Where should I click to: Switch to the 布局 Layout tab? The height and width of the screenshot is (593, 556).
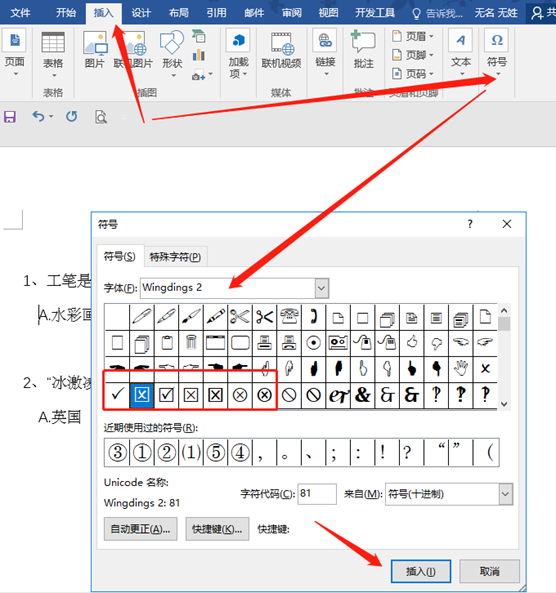(x=179, y=13)
